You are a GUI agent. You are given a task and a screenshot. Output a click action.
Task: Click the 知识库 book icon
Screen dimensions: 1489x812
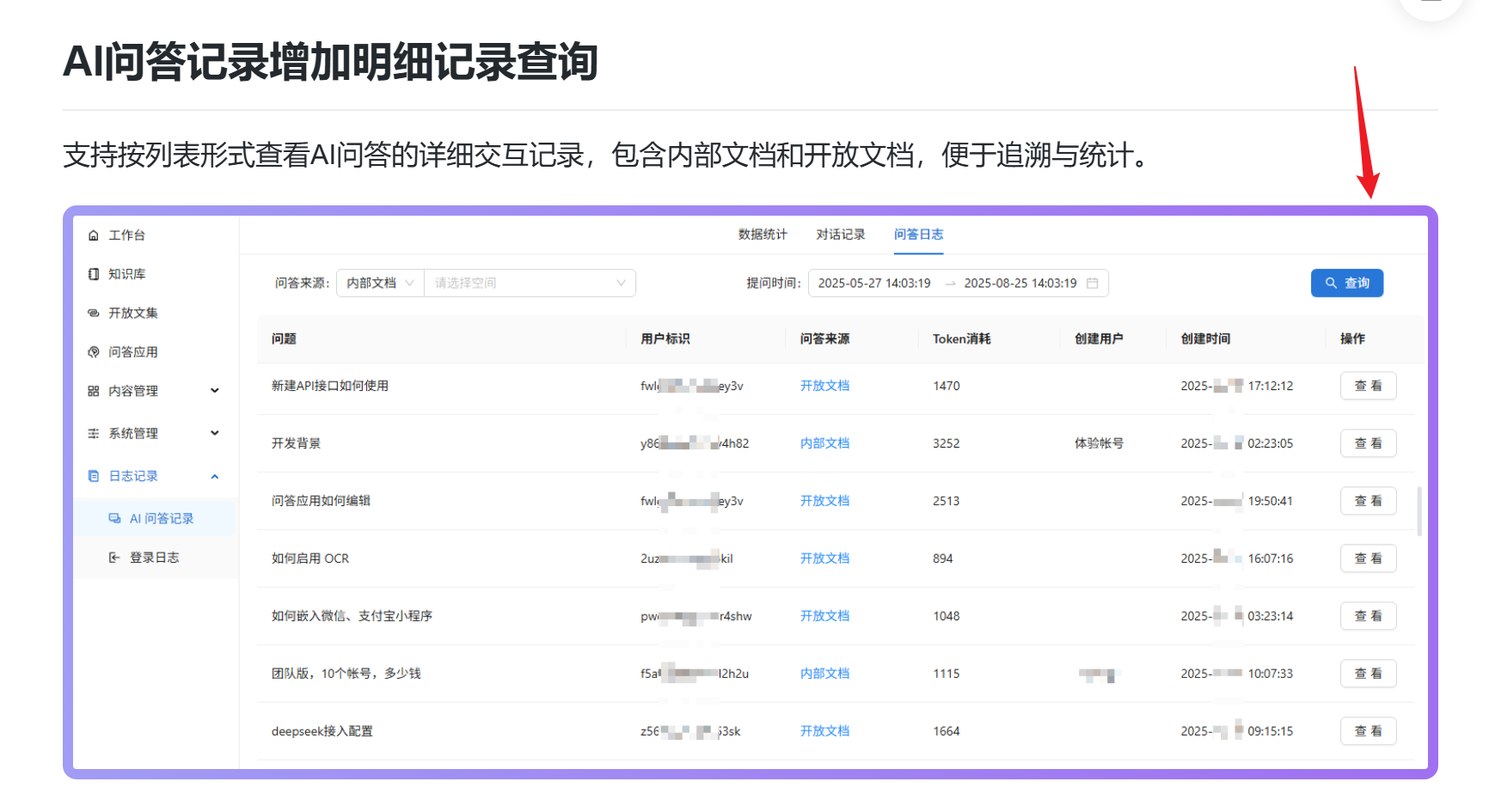[x=94, y=274]
